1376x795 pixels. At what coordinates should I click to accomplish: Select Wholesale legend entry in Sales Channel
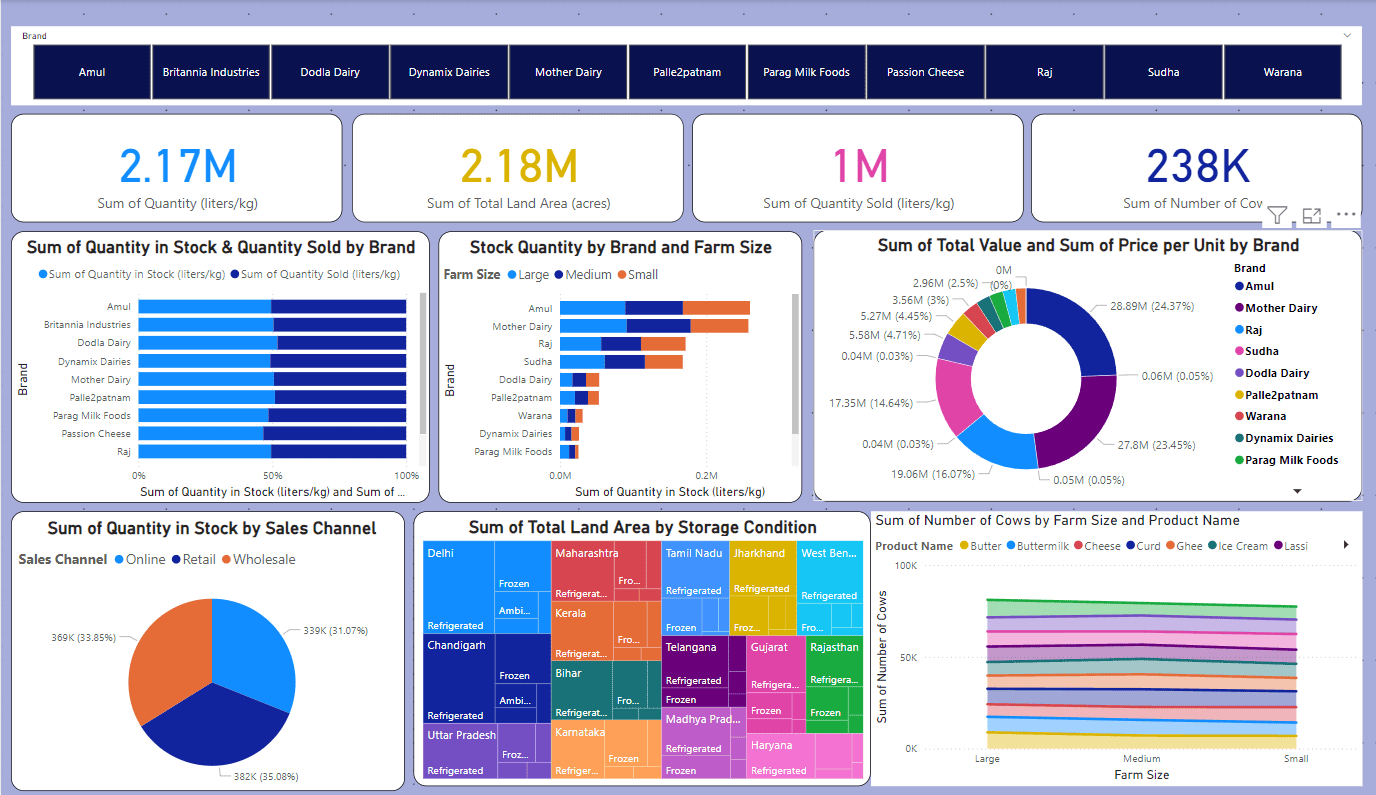(x=258, y=559)
